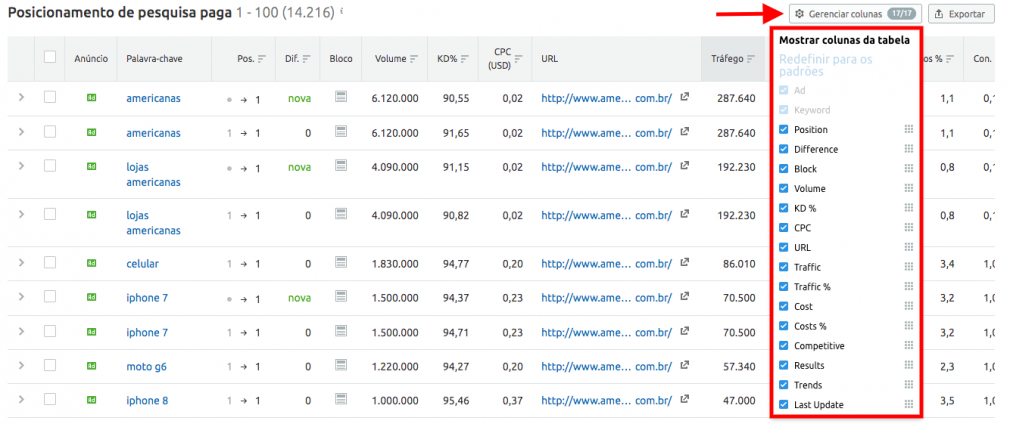1010x424 pixels.
Task: Open the celular keyword link
Action: click(142, 264)
